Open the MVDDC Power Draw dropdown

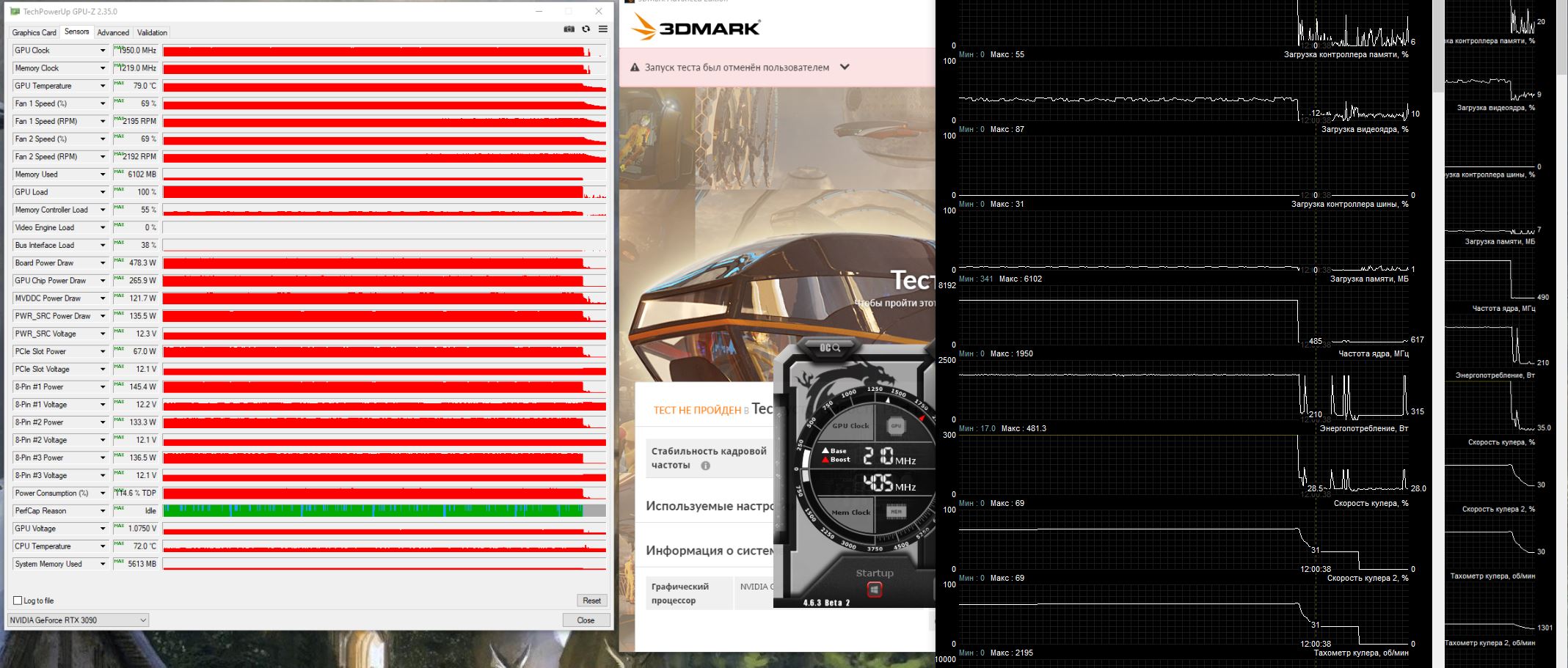103,298
